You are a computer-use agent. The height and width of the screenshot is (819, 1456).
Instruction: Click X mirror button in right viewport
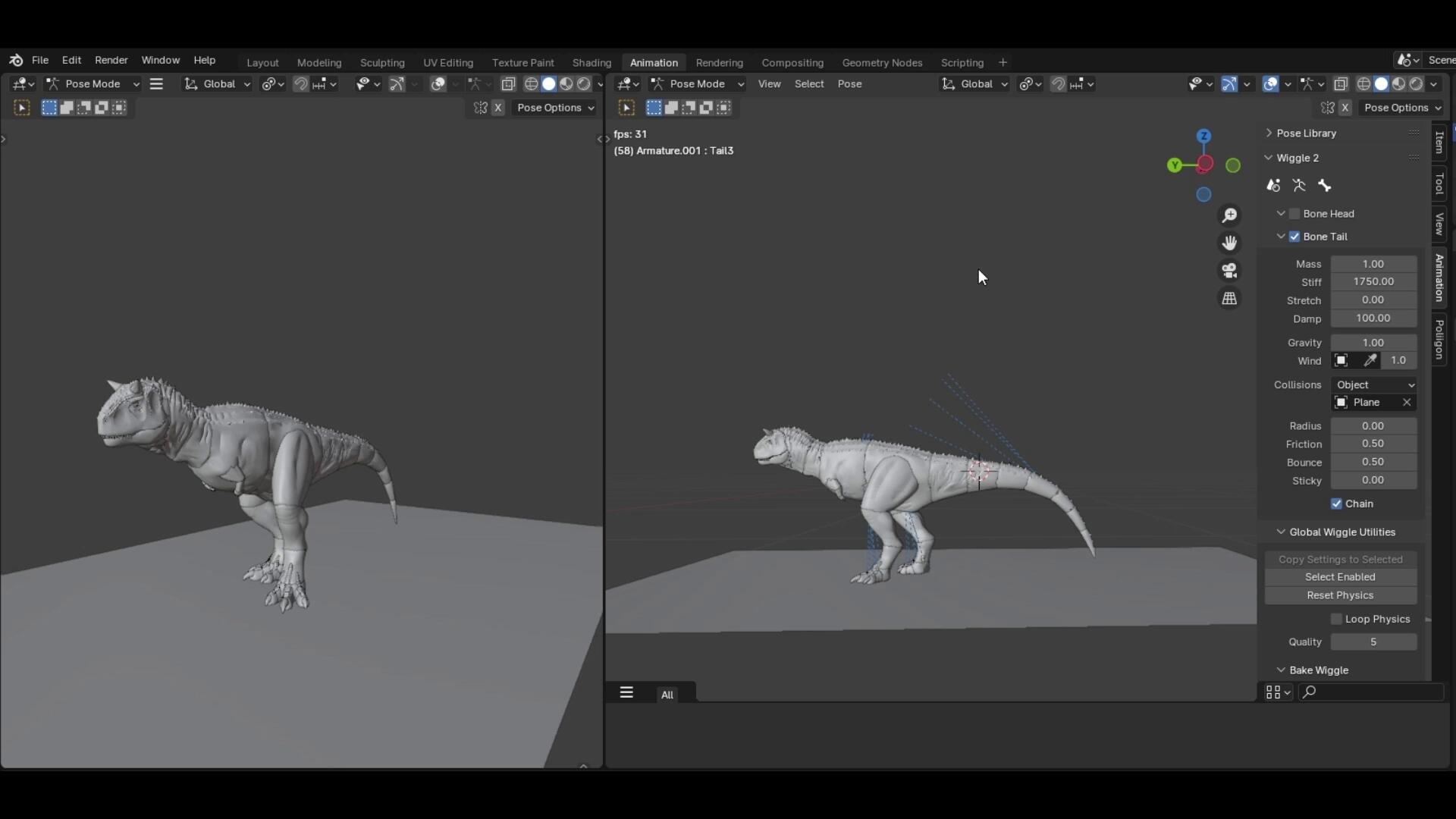[1345, 108]
